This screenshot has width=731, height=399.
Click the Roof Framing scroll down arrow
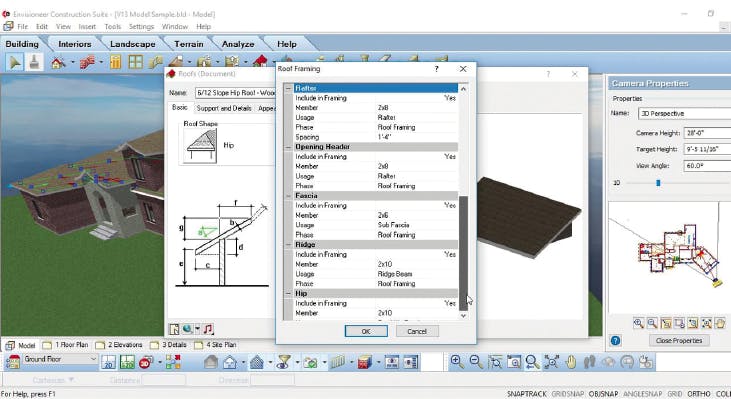coord(463,316)
